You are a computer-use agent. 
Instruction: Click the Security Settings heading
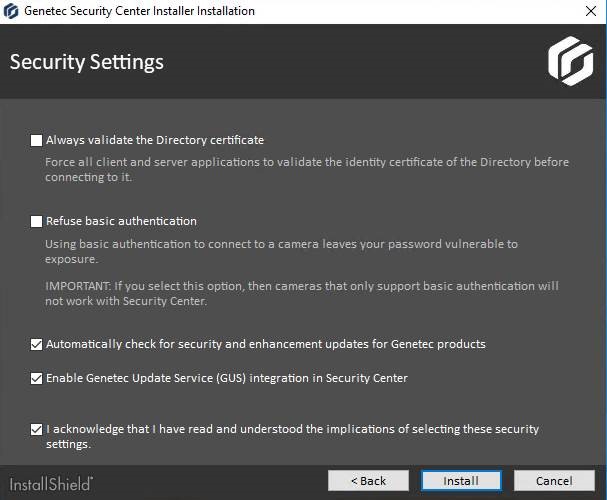pos(87,62)
